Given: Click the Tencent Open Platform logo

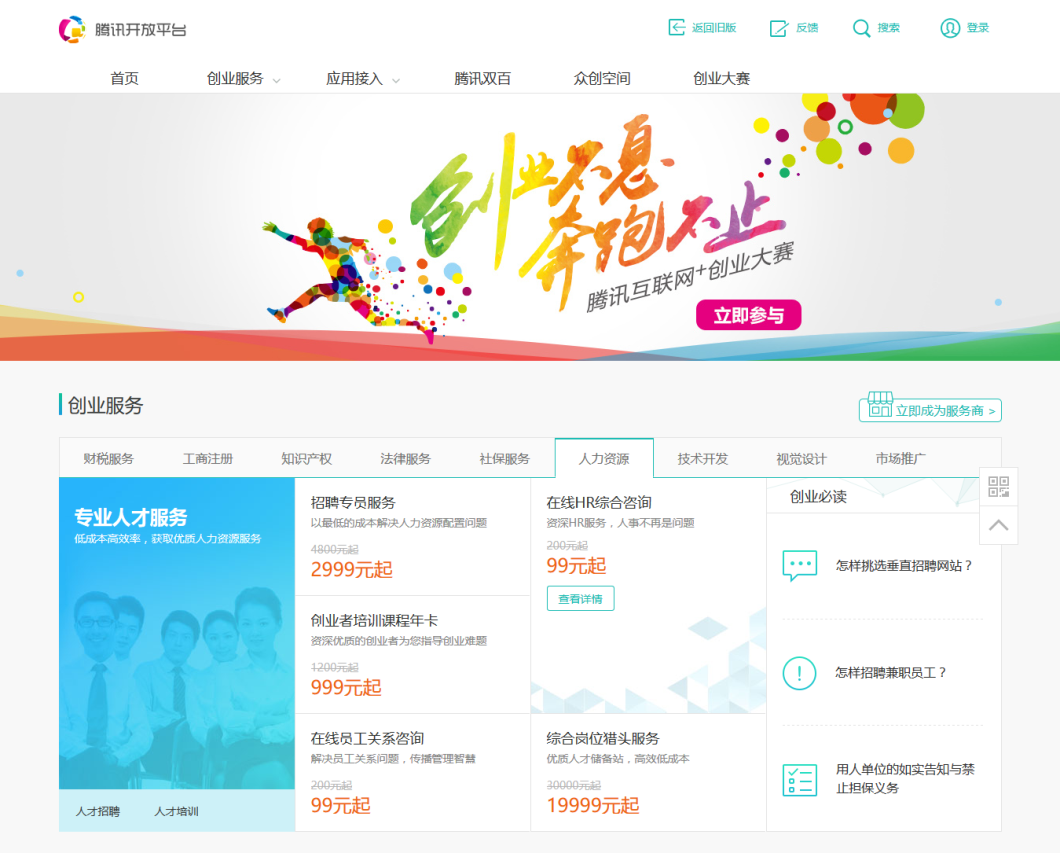Looking at the screenshot, I should point(72,29).
